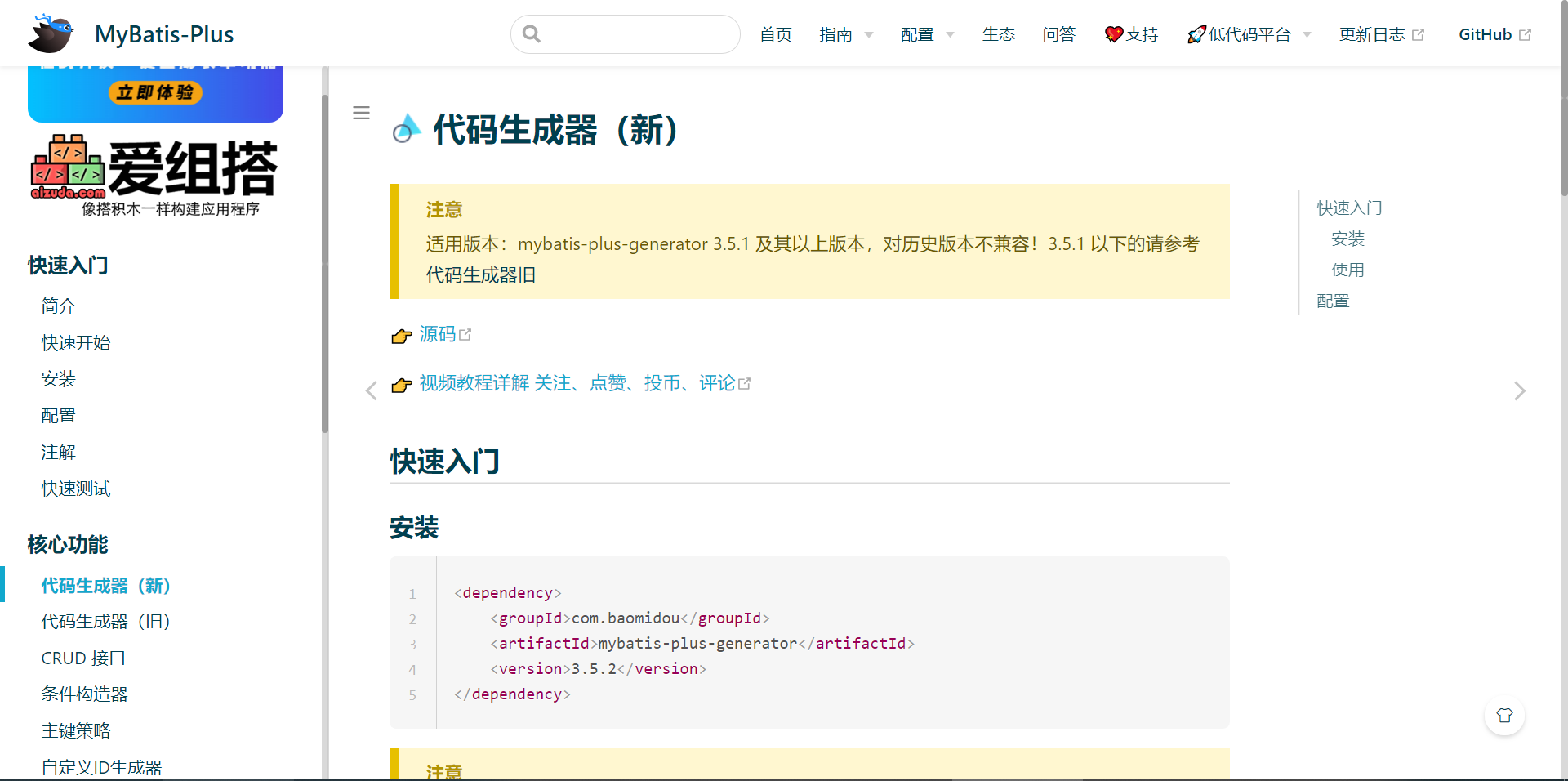Open the 更新日志 nav link
The height and width of the screenshot is (781, 1568).
tap(1382, 34)
